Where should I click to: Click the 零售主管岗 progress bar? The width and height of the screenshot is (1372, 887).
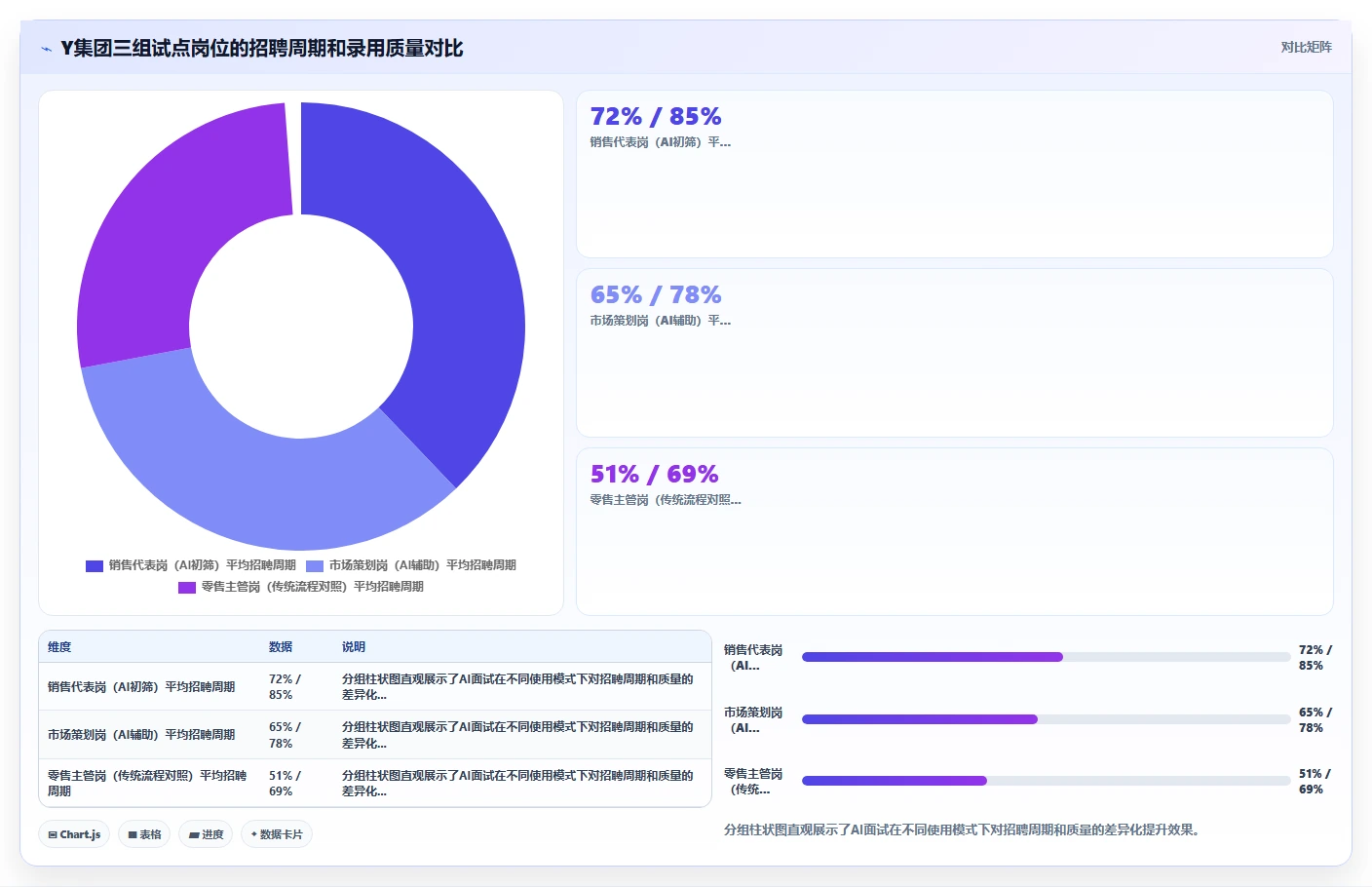click(1046, 781)
